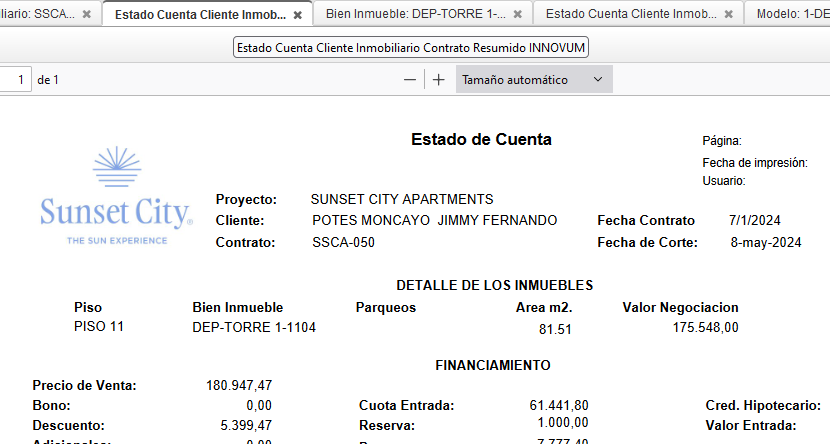This screenshot has width=830, height=444.
Task: Close the active Estado Cuenta Cliente tab
Action: 298,15
